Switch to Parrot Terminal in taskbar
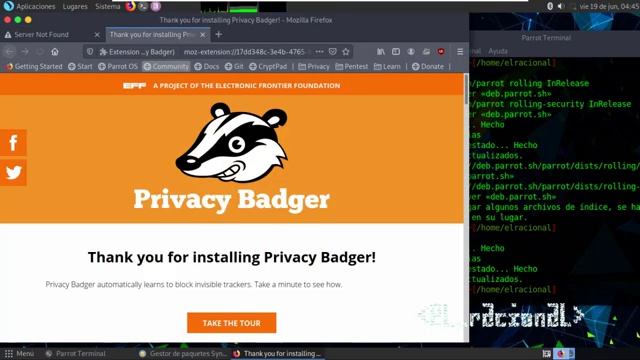This screenshot has width=640, height=360. (76, 353)
